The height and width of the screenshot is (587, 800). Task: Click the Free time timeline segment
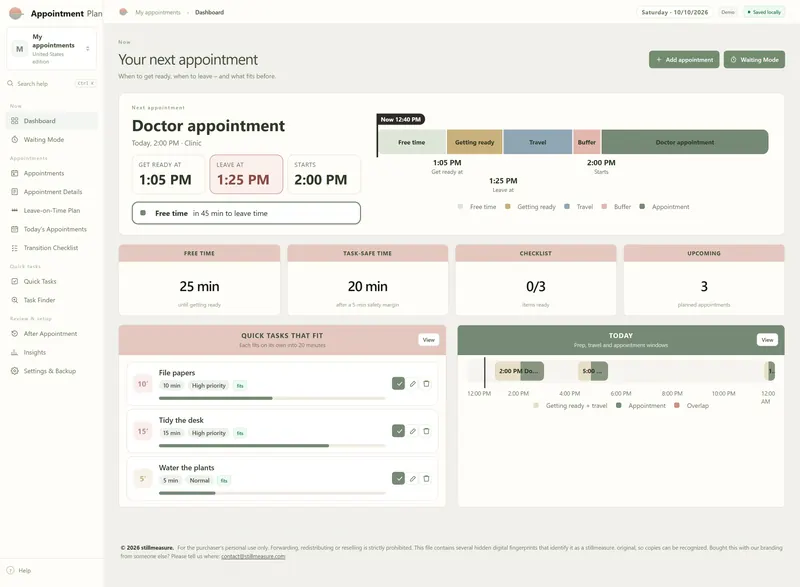tap(412, 142)
